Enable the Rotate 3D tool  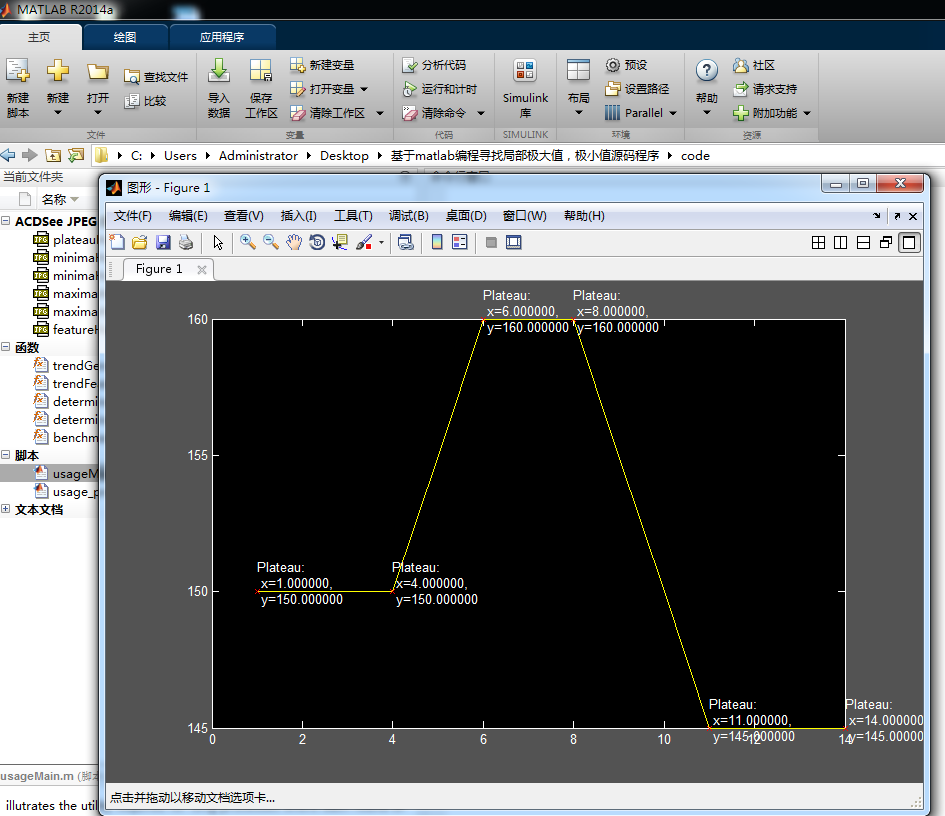(317, 242)
